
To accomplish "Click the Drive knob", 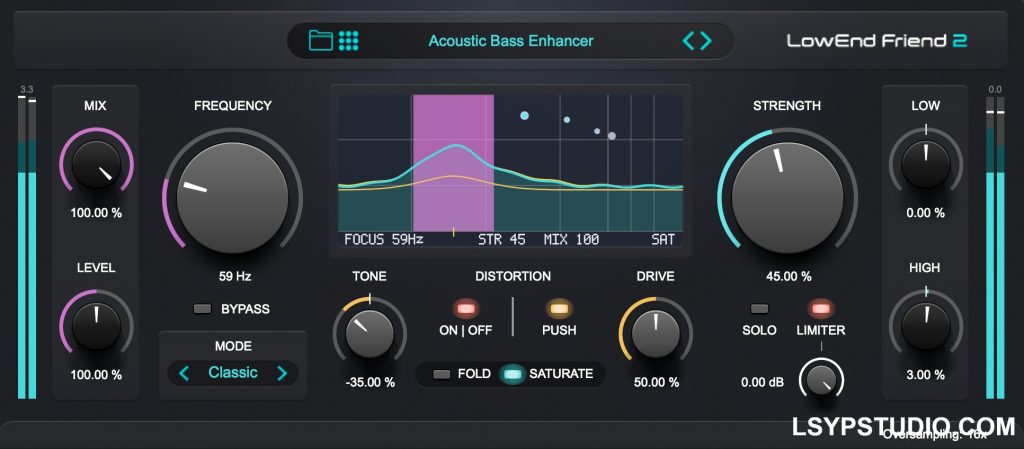I will tap(656, 333).
